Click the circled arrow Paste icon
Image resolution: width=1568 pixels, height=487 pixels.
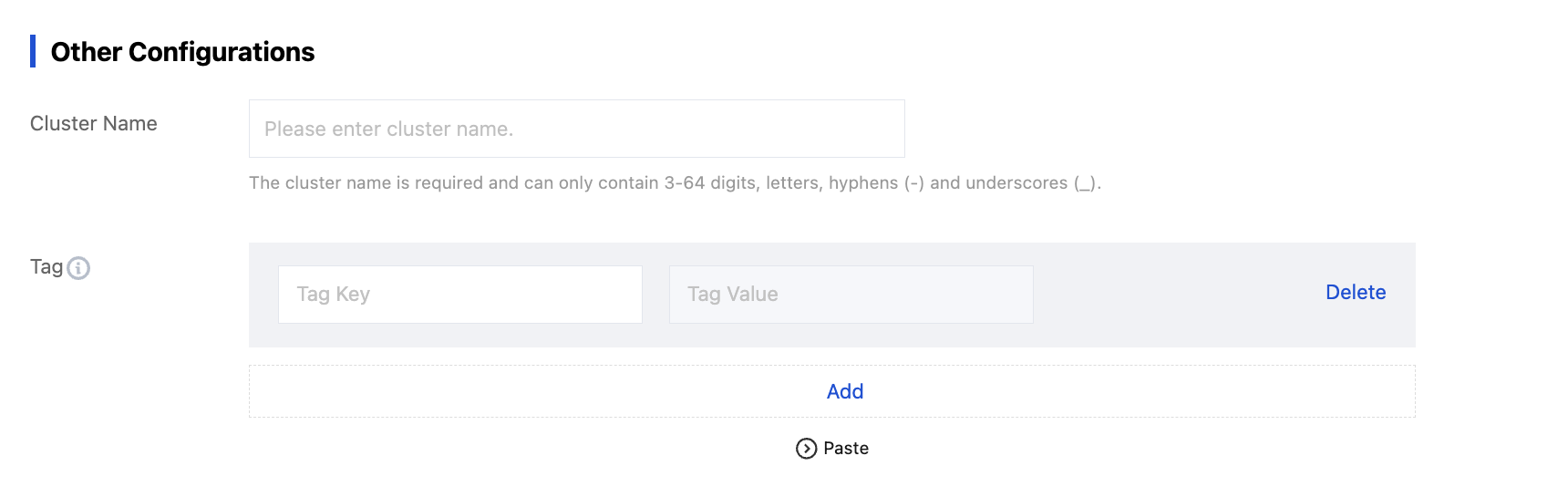[x=806, y=449]
